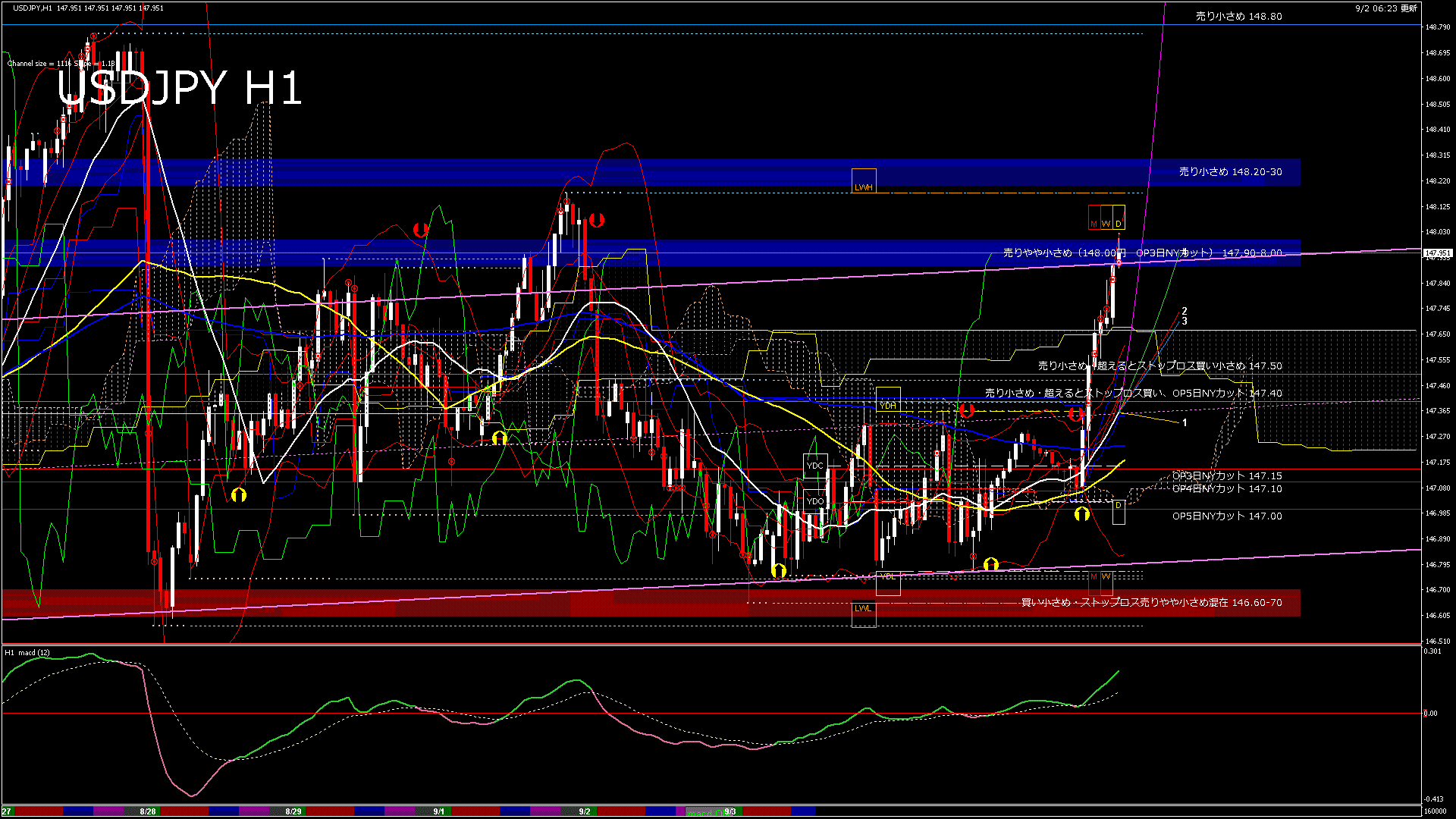Click the 8/28 date on the time axis

(x=148, y=811)
